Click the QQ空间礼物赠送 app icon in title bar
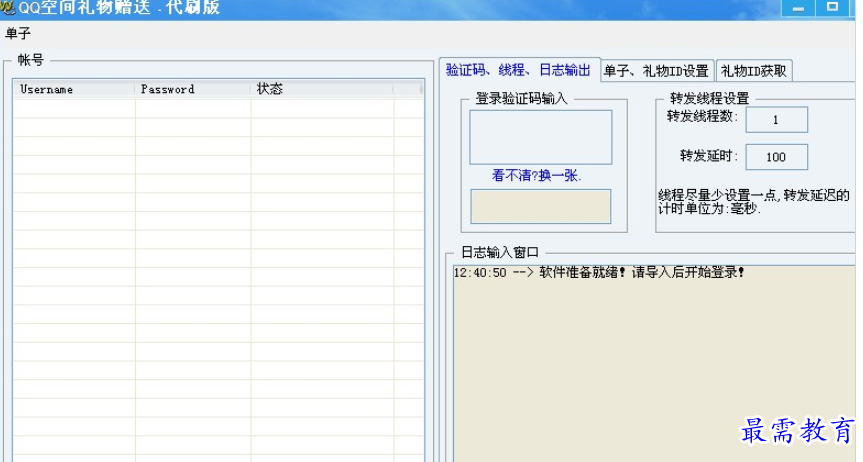 [x=8, y=7]
